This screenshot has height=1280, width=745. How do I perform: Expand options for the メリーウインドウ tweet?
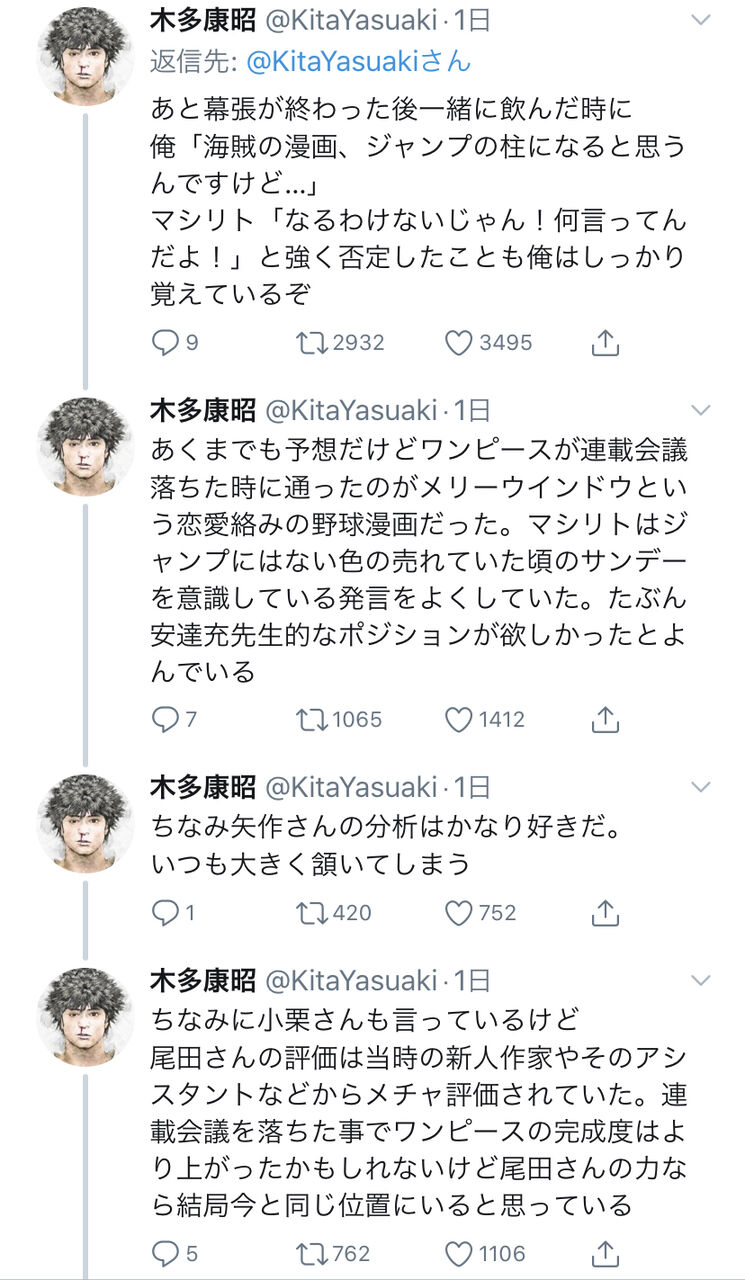[x=702, y=410]
